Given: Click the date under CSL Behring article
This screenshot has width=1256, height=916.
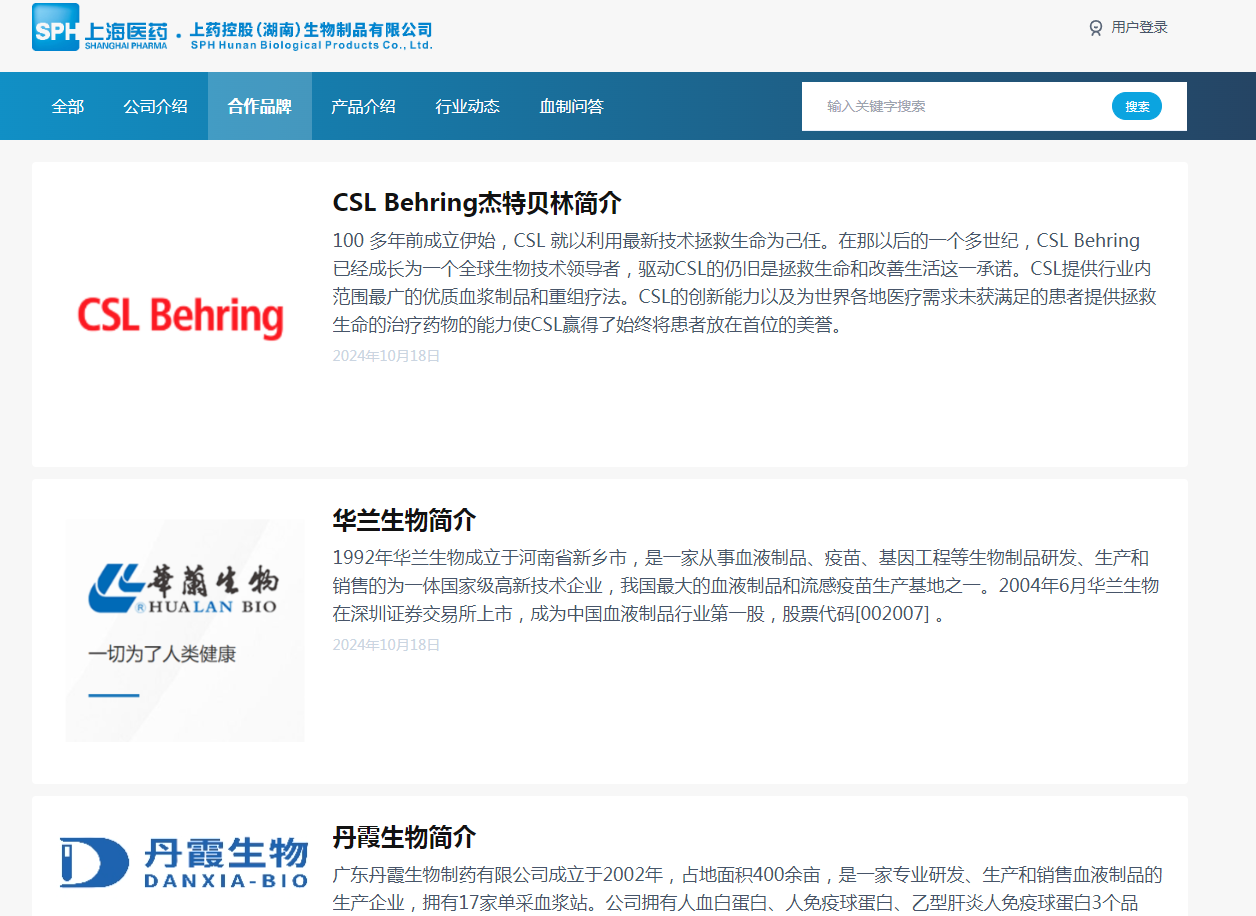Looking at the screenshot, I should coord(386,356).
